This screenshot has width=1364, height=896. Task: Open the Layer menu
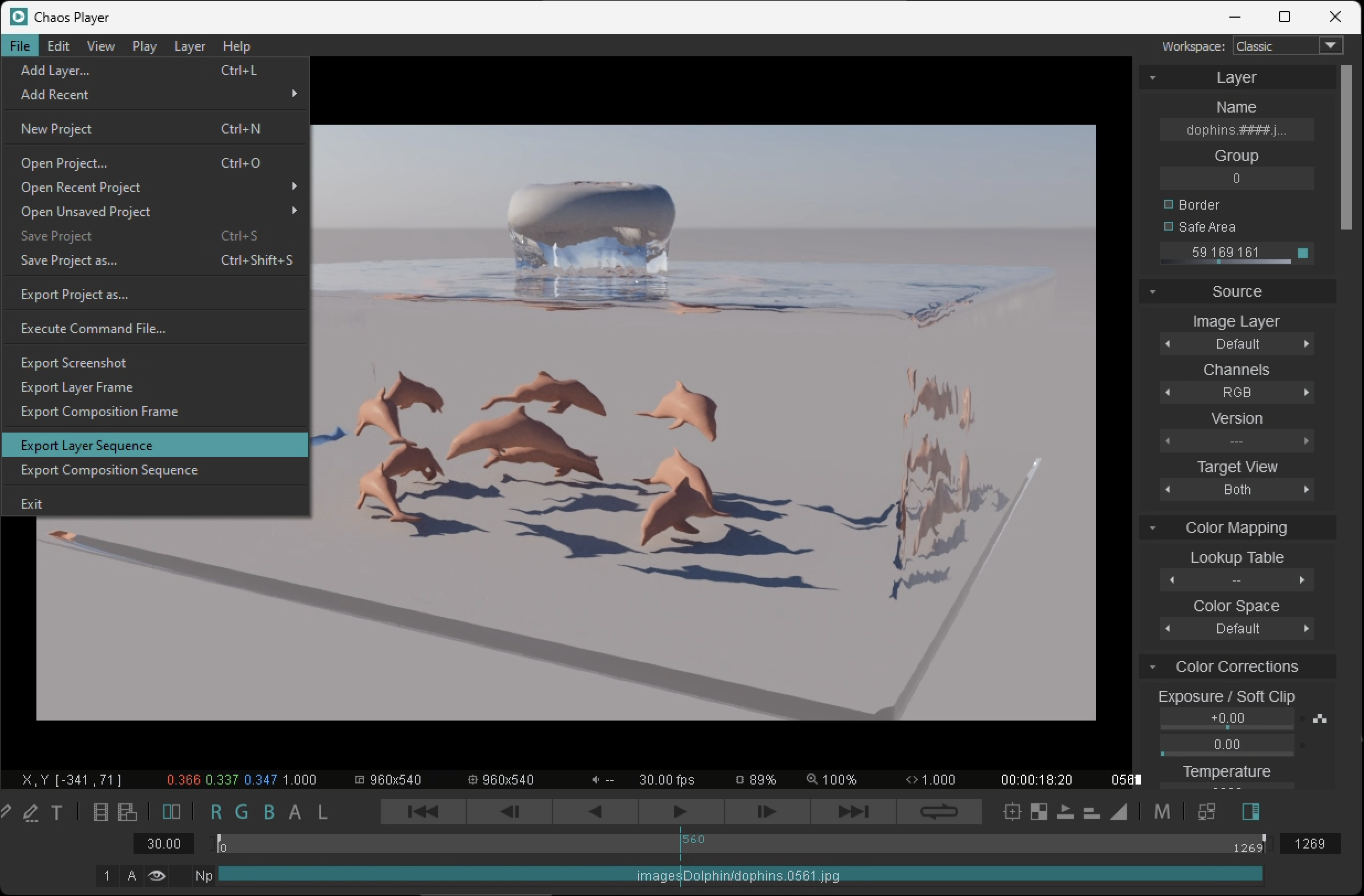pyautogui.click(x=190, y=46)
